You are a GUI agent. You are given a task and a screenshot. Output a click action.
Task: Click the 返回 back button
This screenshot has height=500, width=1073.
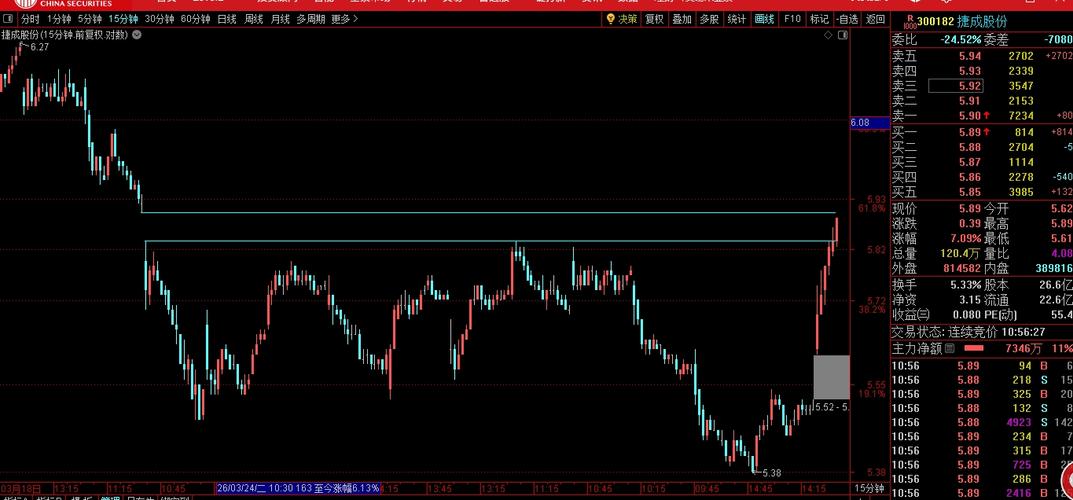click(875, 19)
